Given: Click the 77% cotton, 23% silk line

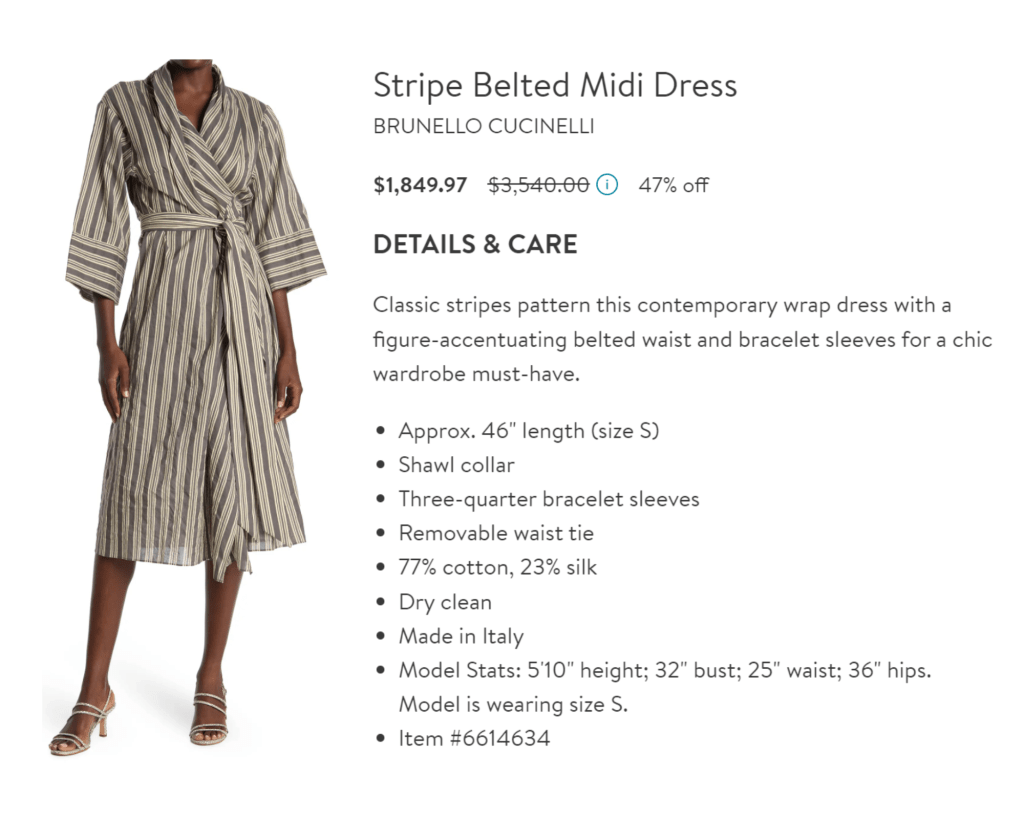Looking at the screenshot, I should tap(497, 567).
